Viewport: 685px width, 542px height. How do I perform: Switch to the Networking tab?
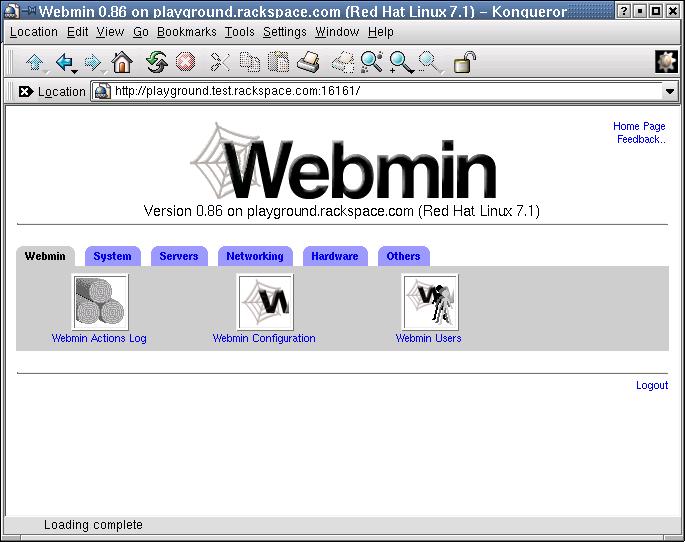click(x=255, y=256)
